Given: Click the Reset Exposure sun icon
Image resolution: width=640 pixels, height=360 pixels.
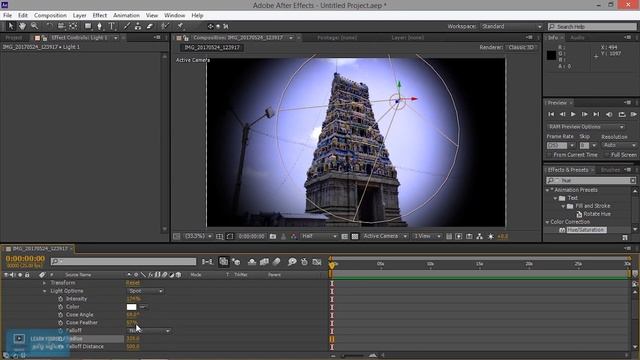Looking at the screenshot, I should click(491, 236).
